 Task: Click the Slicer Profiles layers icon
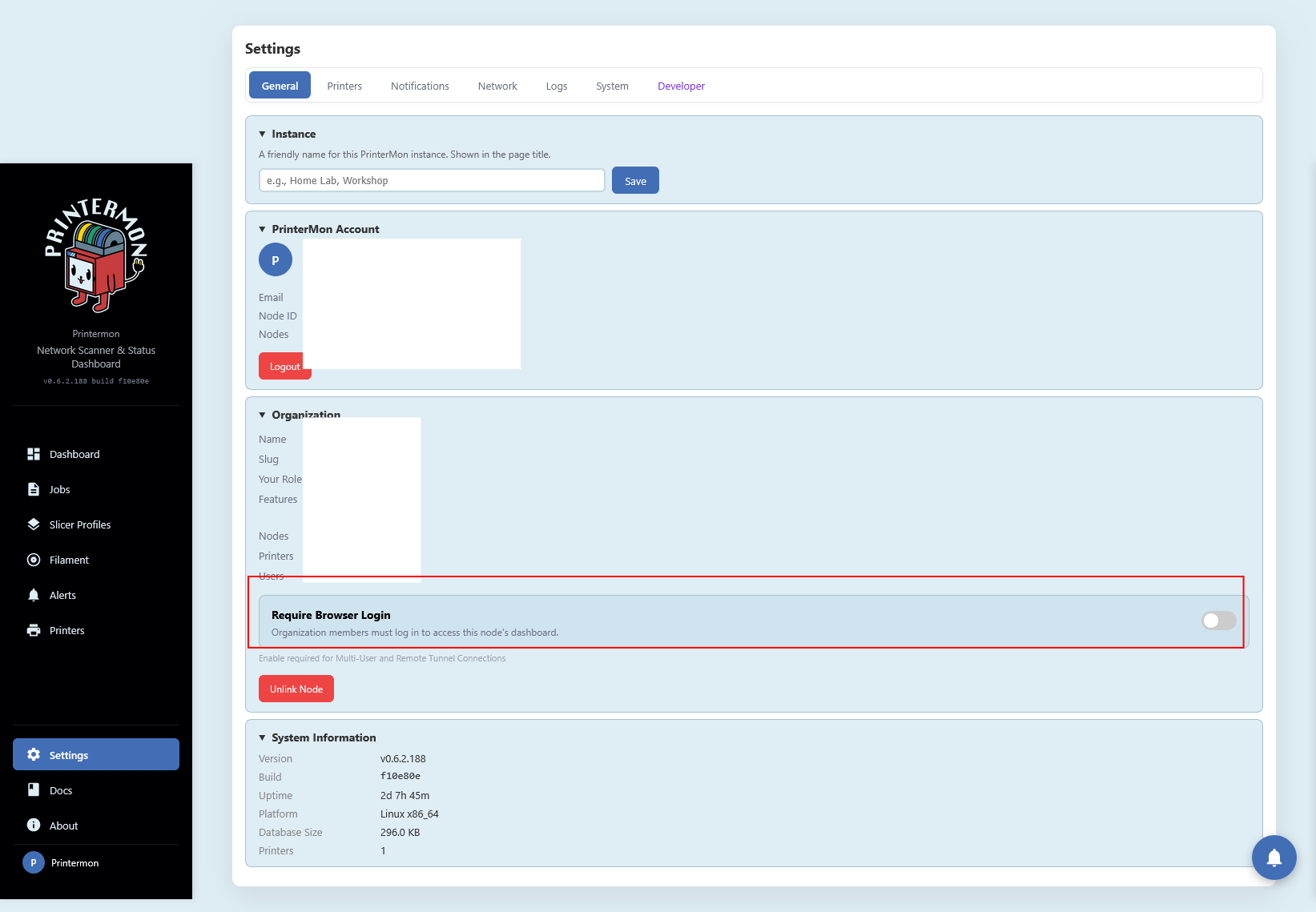(34, 524)
